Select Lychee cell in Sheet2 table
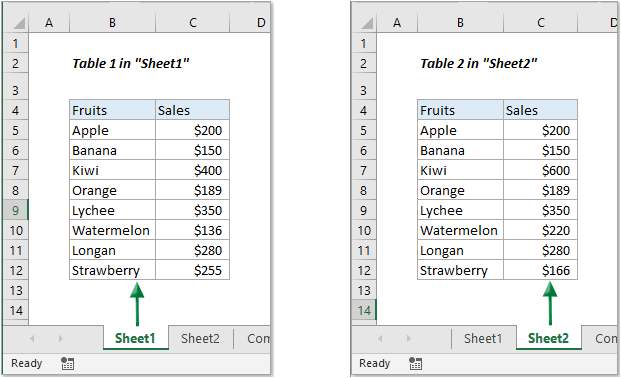Viewport: 621px width, 378px height. pyautogui.click(x=460, y=210)
